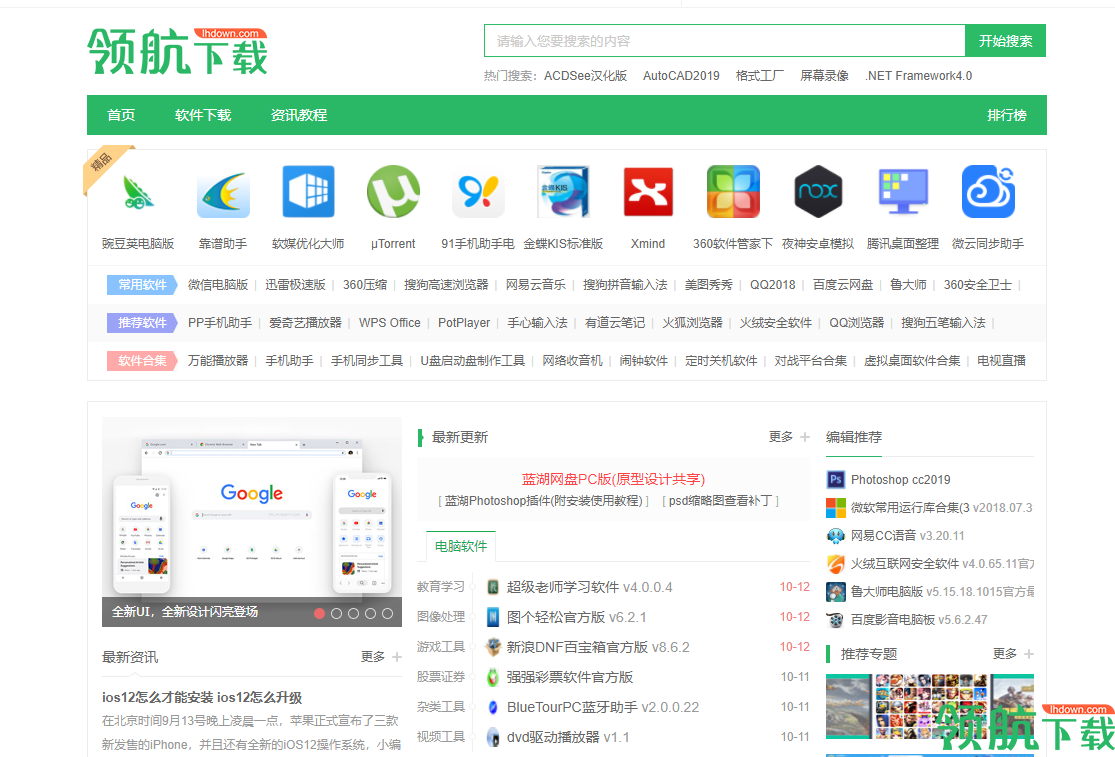This screenshot has height=757, width=1115.
Task: Open the 夜神安卓模拟器 nox icon
Action: tap(818, 192)
